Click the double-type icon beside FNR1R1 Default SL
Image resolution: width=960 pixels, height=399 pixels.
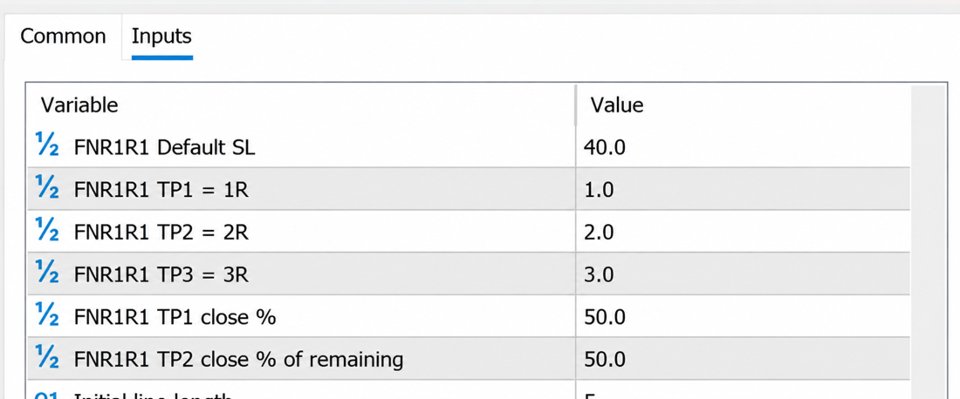[x=47, y=145]
